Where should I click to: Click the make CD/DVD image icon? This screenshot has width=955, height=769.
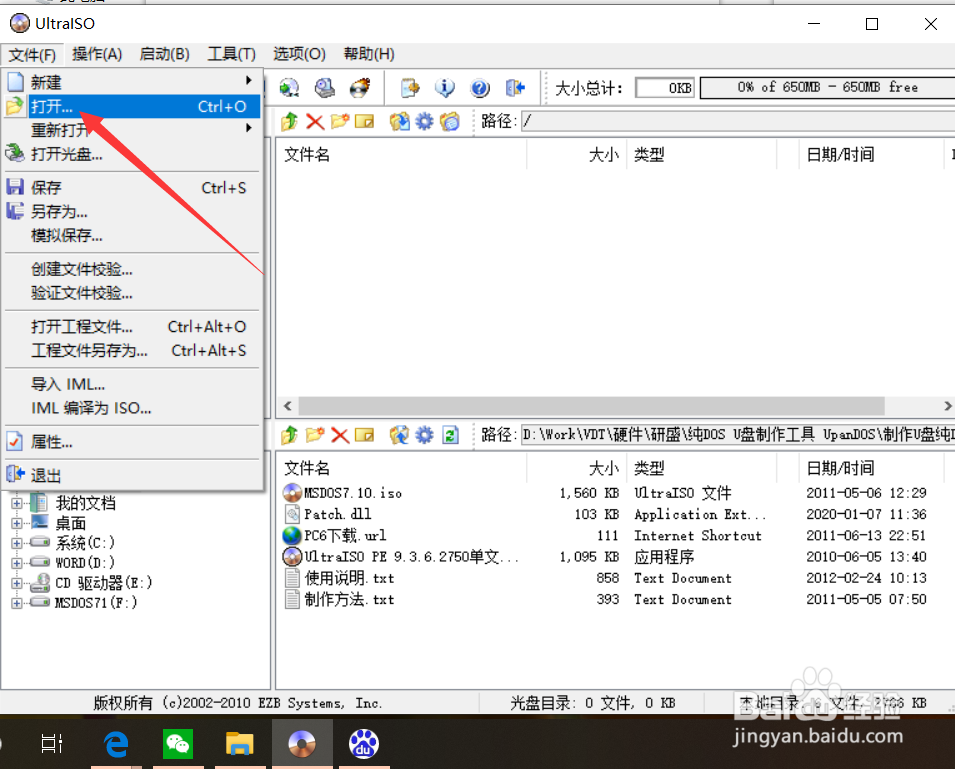click(290, 88)
